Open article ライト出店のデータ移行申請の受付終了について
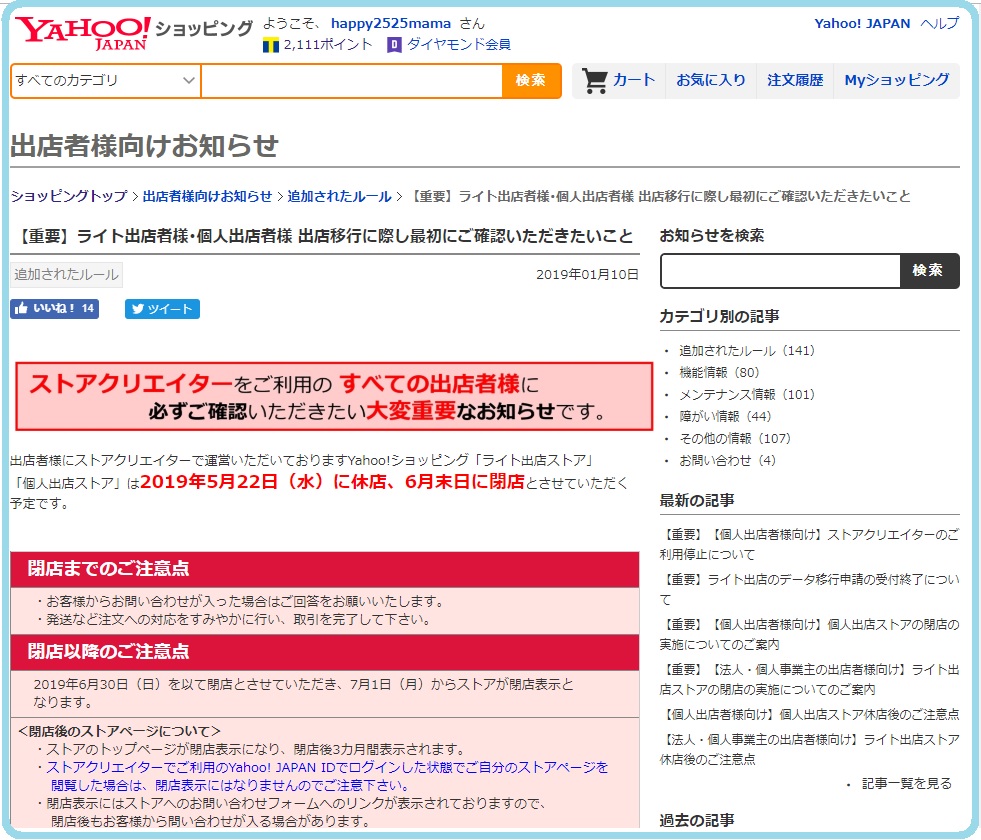The image size is (981, 840). (809, 590)
